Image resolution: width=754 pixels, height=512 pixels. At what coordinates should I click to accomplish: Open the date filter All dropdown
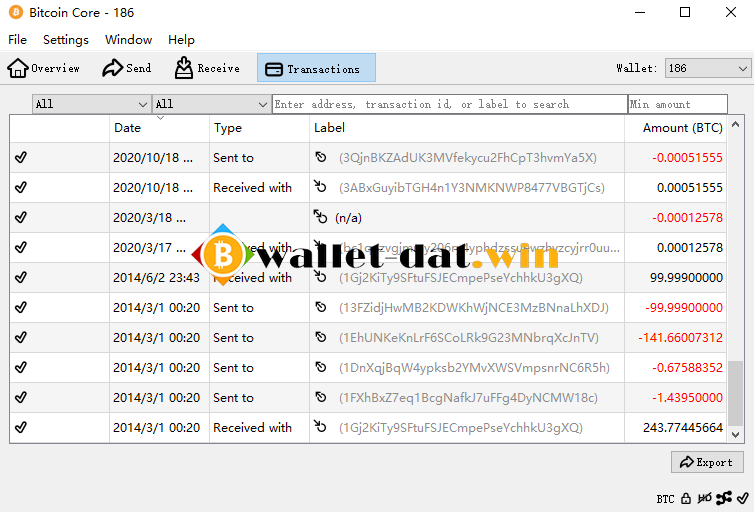pyautogui.click(x=90, y=104)
